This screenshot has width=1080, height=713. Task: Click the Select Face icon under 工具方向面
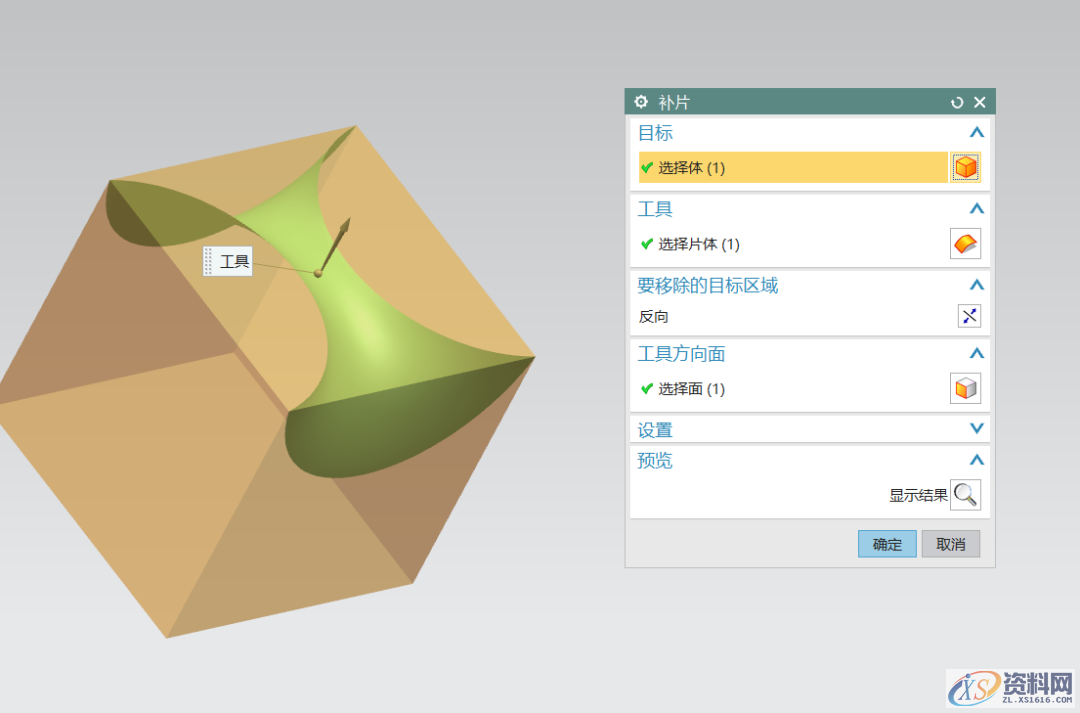pos(965,388)
